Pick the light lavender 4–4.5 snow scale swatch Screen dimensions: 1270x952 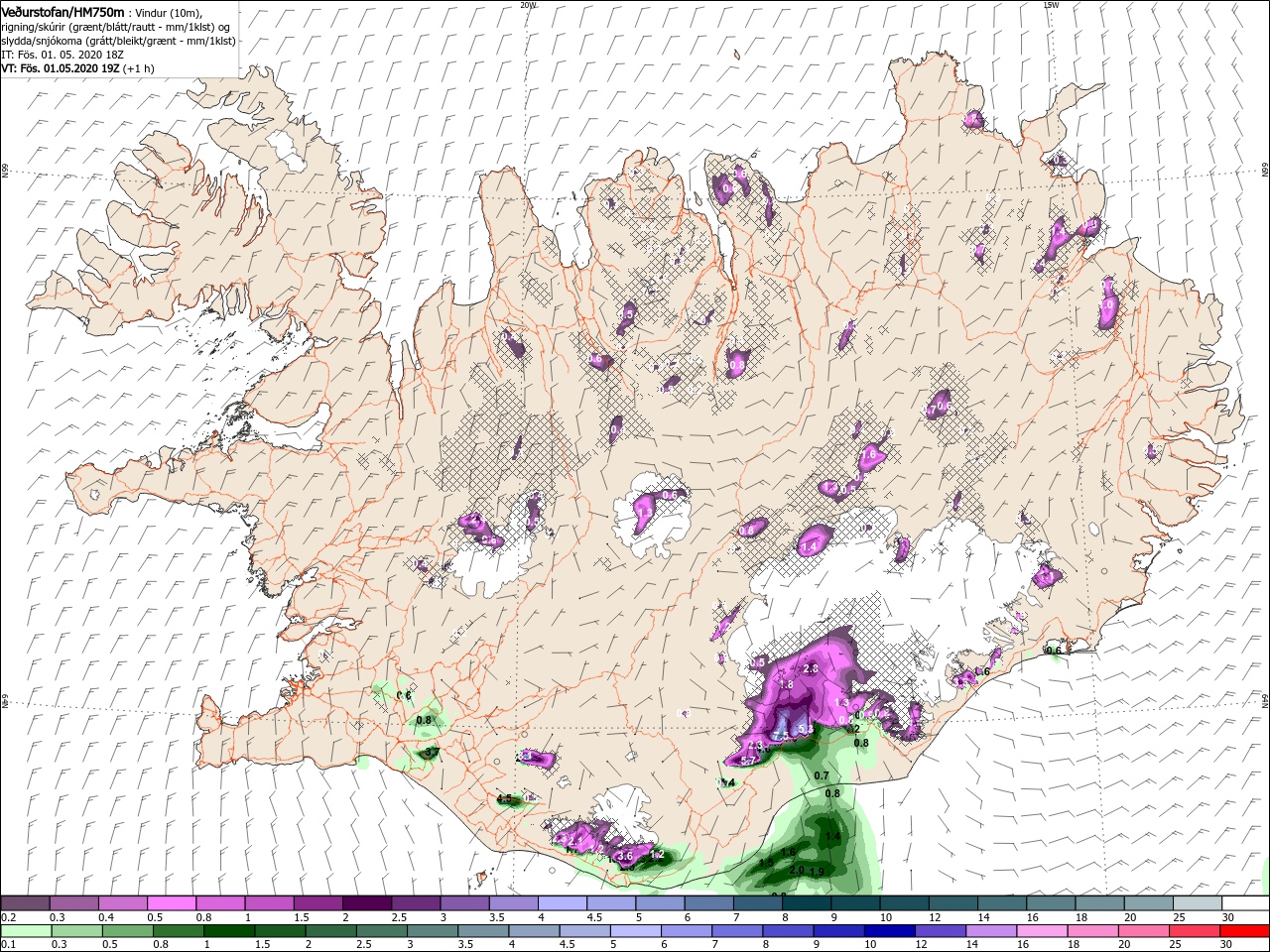562,903
